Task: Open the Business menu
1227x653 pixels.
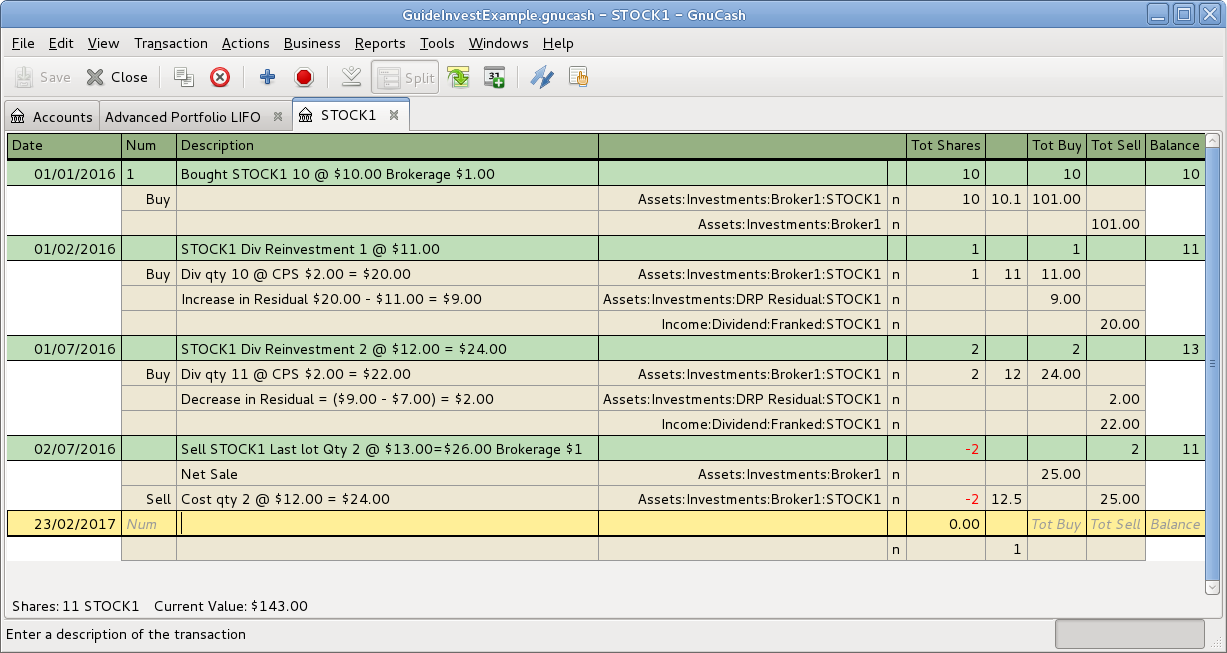Action: [x=312, y=43]
